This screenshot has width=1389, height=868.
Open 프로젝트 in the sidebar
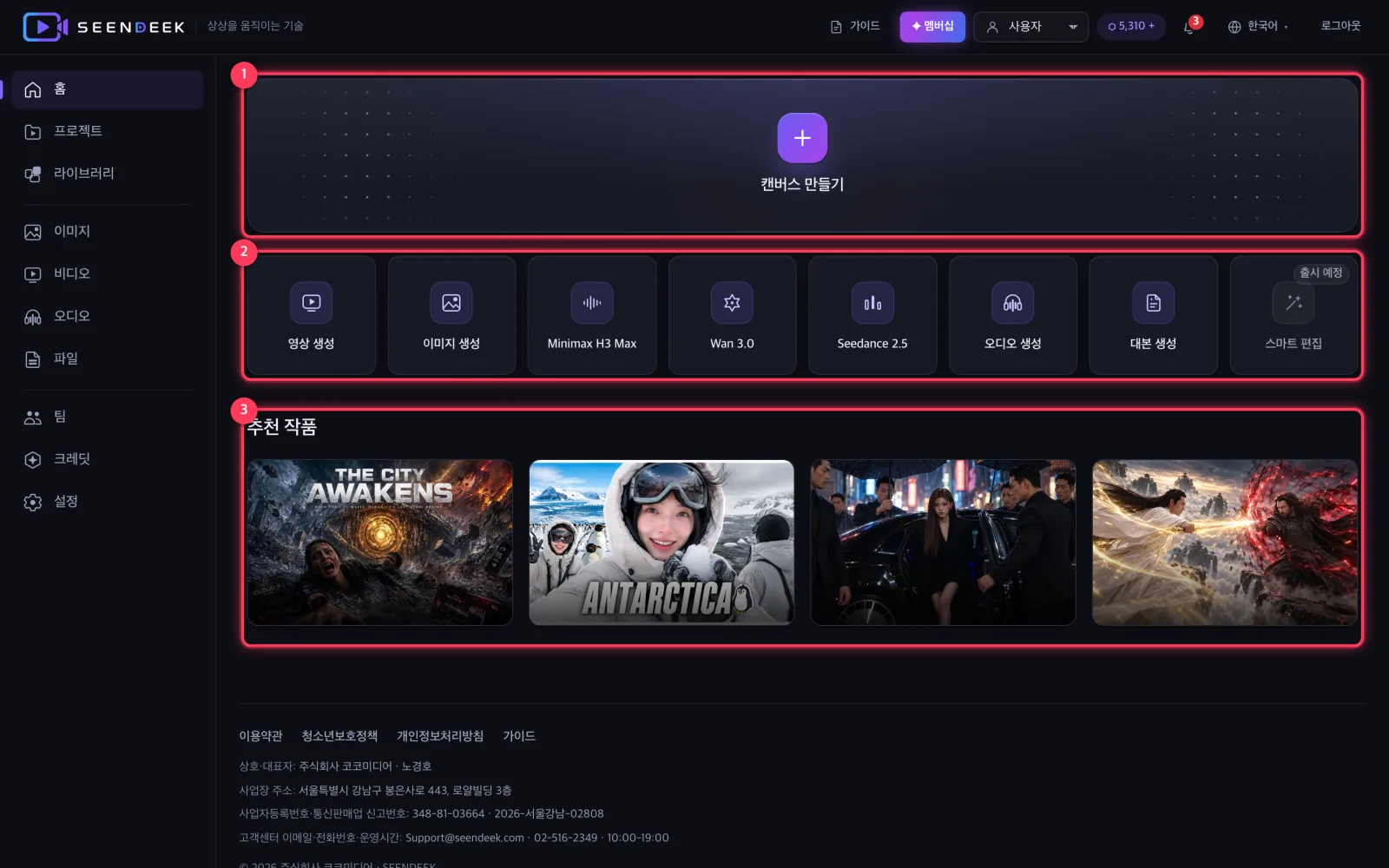point(108,131)
